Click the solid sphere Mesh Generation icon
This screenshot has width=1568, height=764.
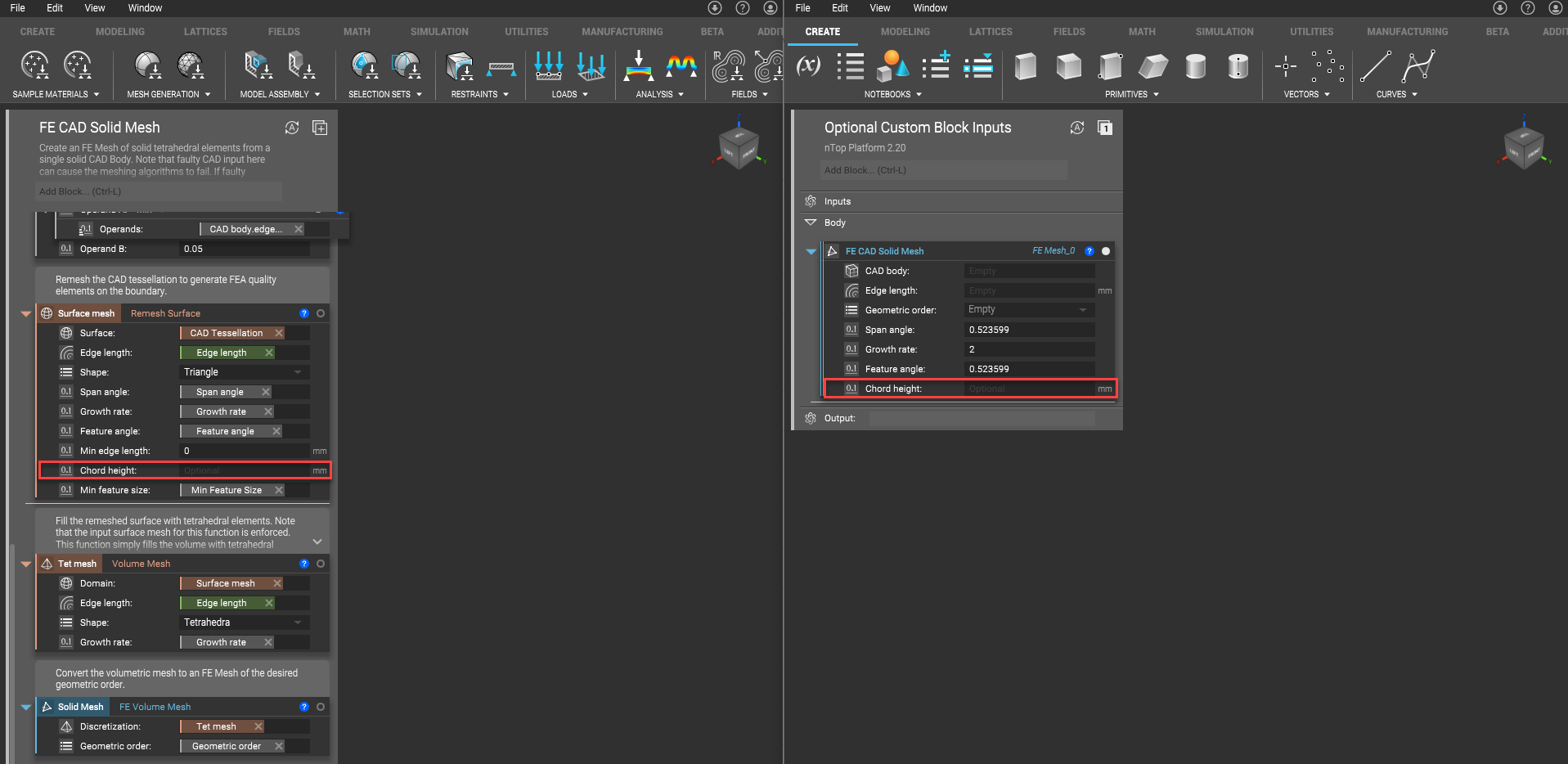148,65
